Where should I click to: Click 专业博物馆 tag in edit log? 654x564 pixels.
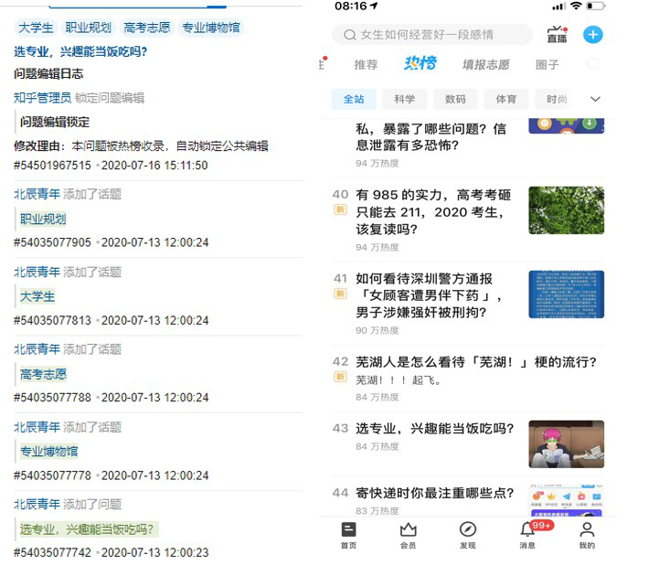click(x=49, y=451)
